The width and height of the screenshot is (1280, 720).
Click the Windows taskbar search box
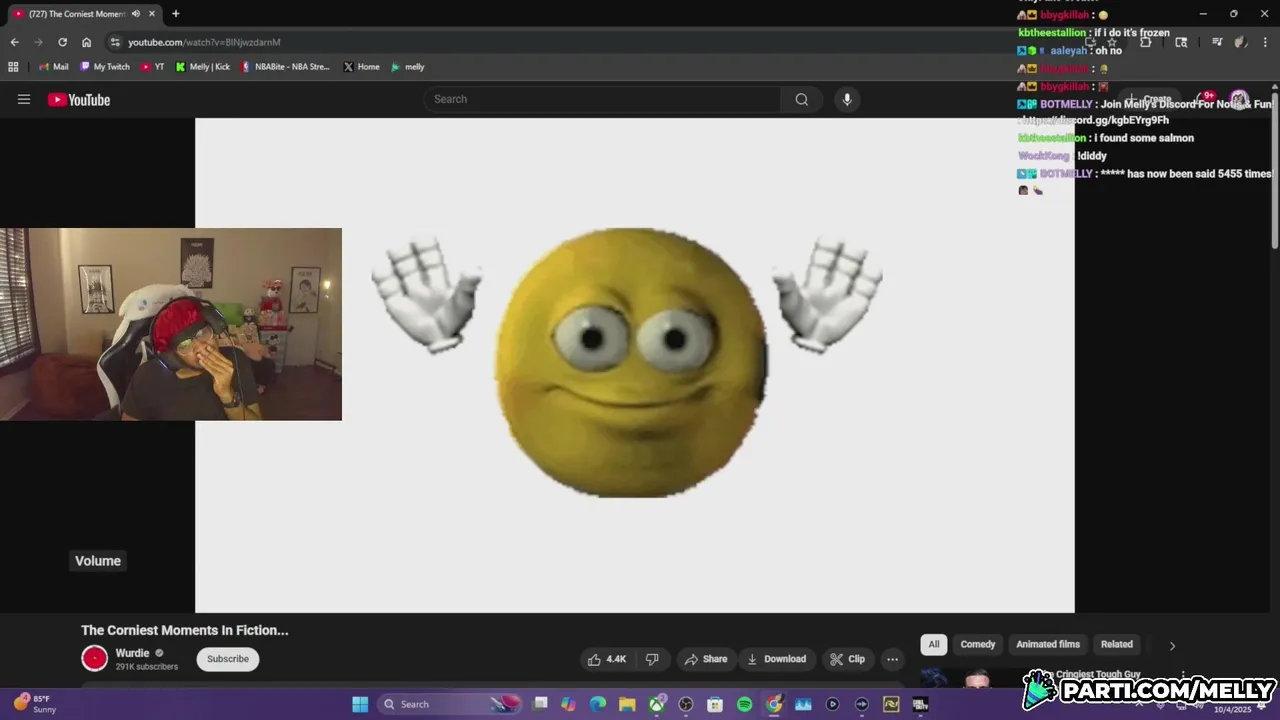(x=452, y=704)
